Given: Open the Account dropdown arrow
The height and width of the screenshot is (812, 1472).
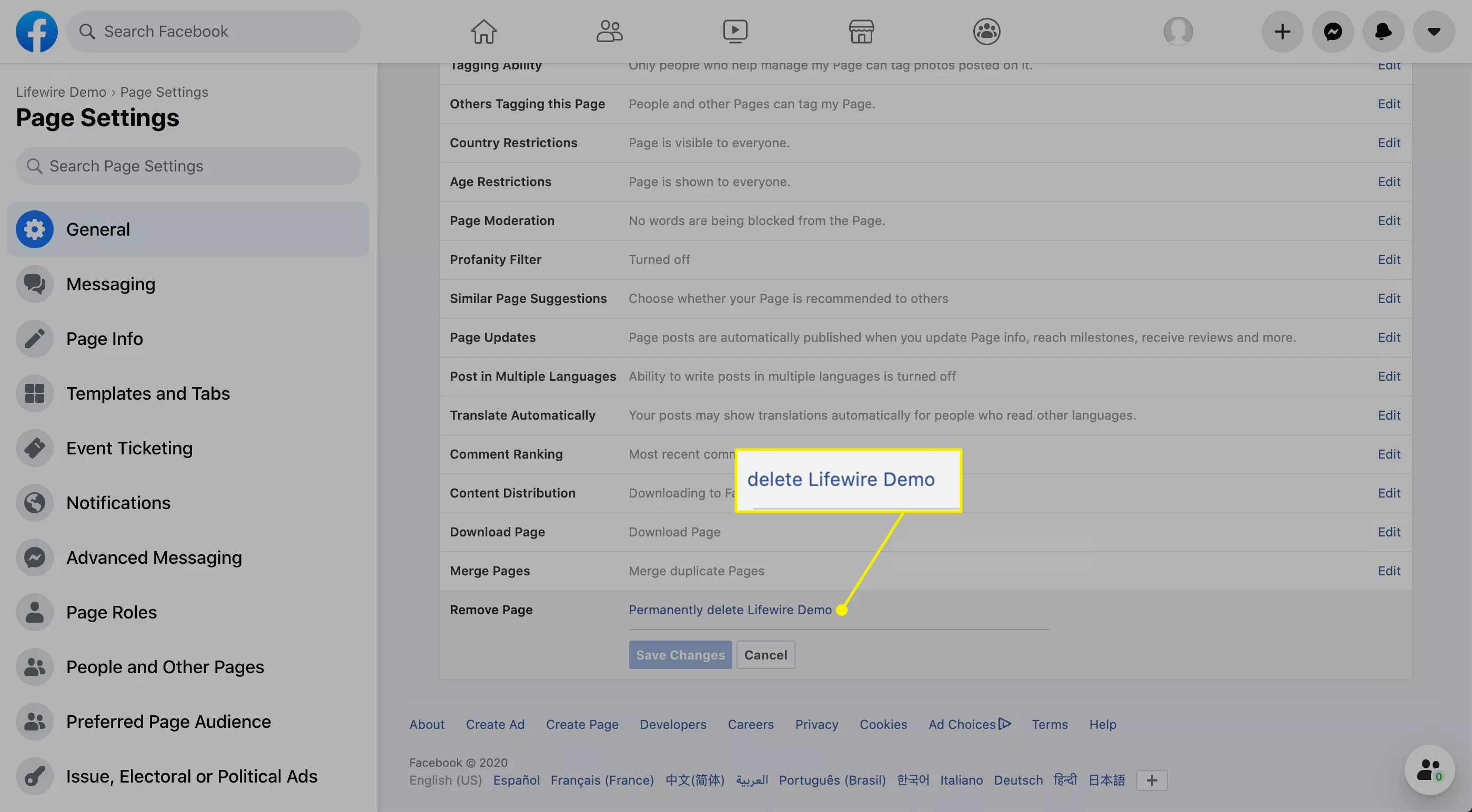Looking at the screenshot, I should [x=1433, y=32].
